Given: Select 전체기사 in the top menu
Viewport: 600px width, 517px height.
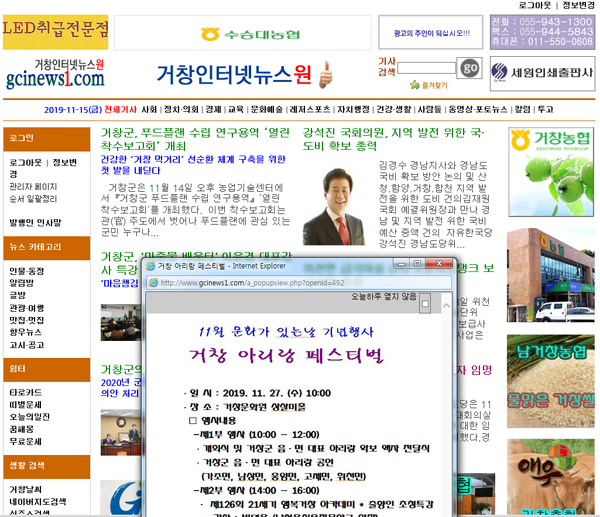Looking at the screenshot, I should 121,109.
